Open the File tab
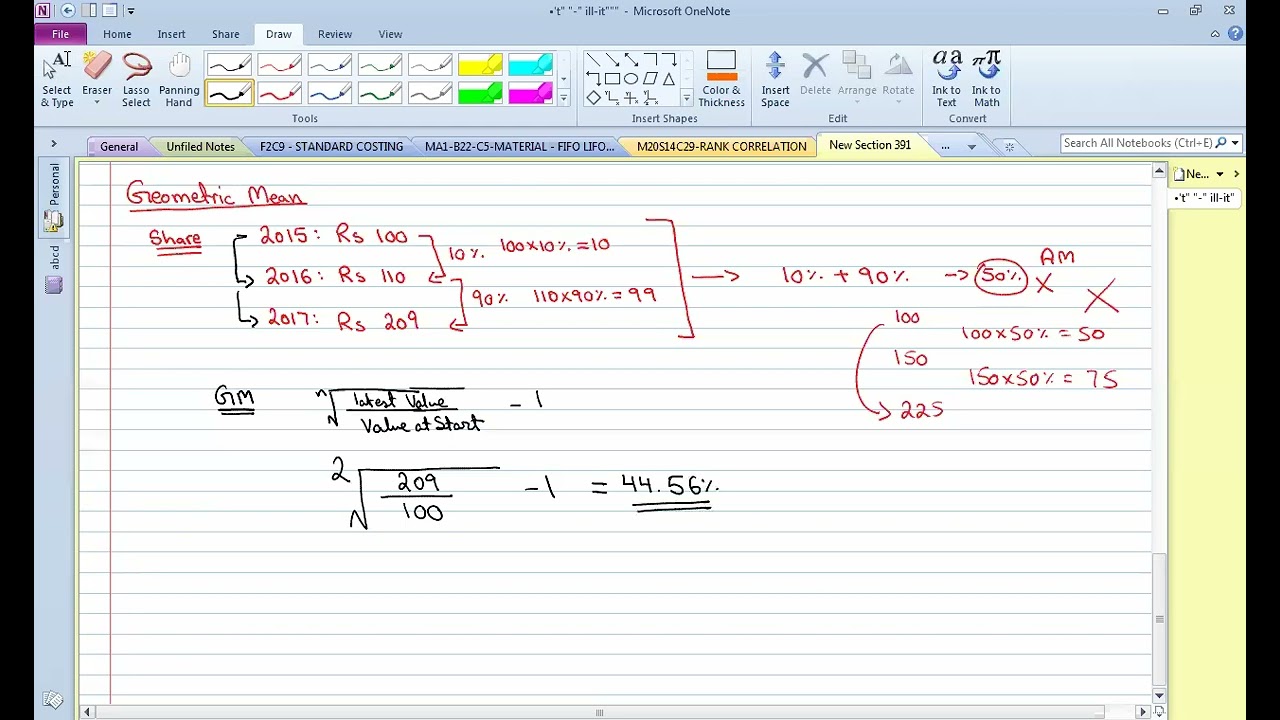This screenshot has width=1280, height=720. 60,34
